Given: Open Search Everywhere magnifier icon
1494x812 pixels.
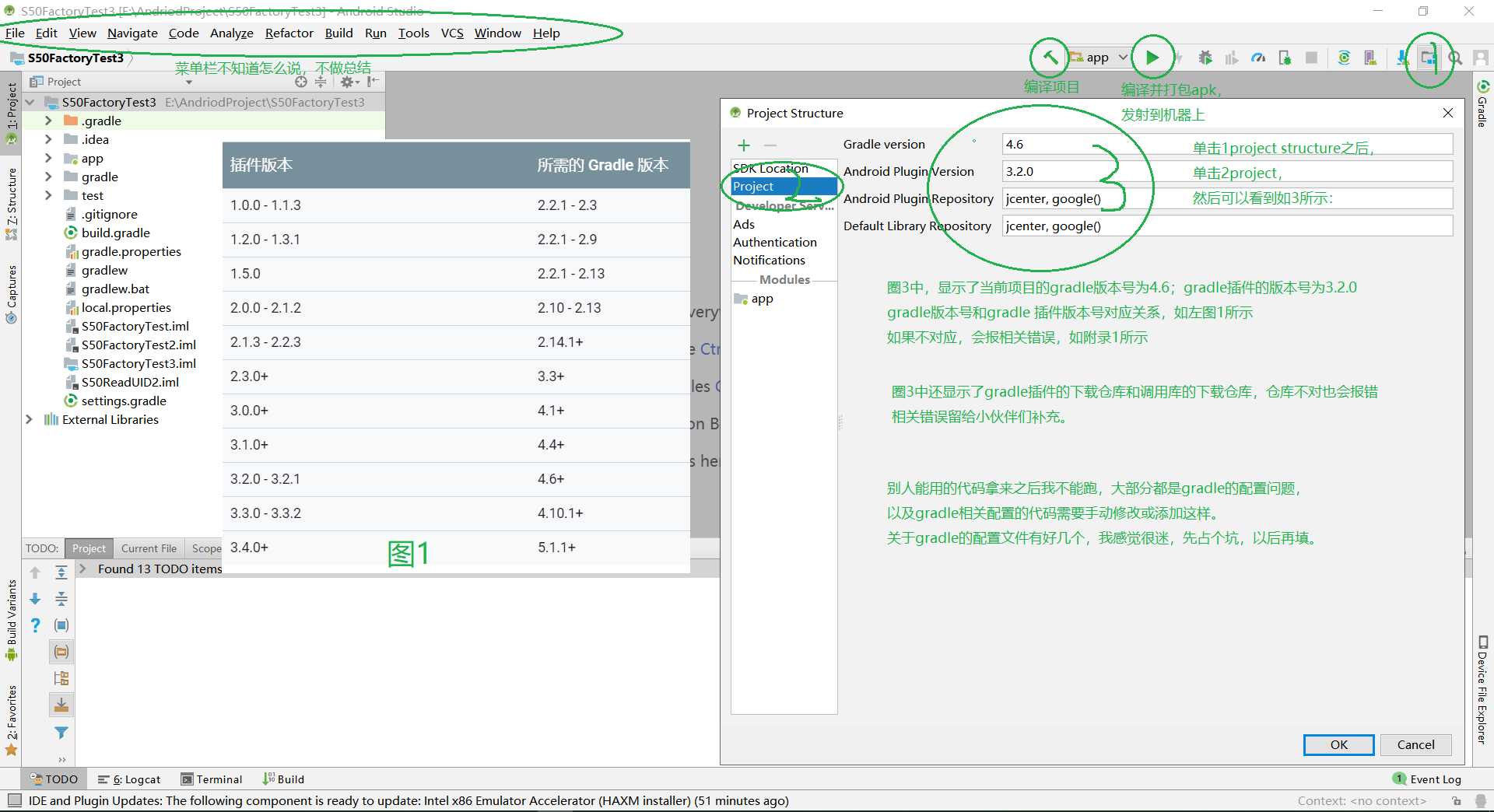Looking at the screenshot, I should pos(1455,58).
